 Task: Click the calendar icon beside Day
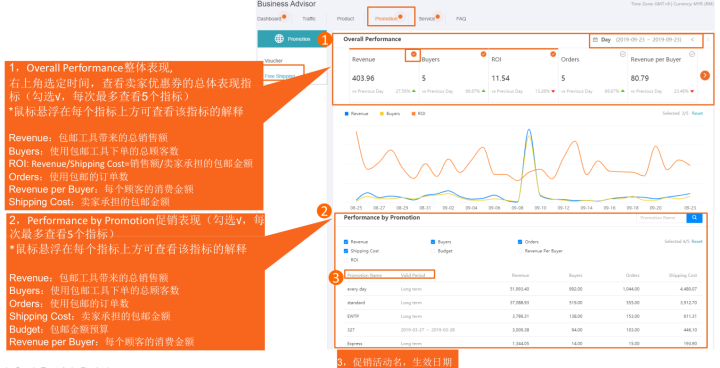[x=595, y=40]
